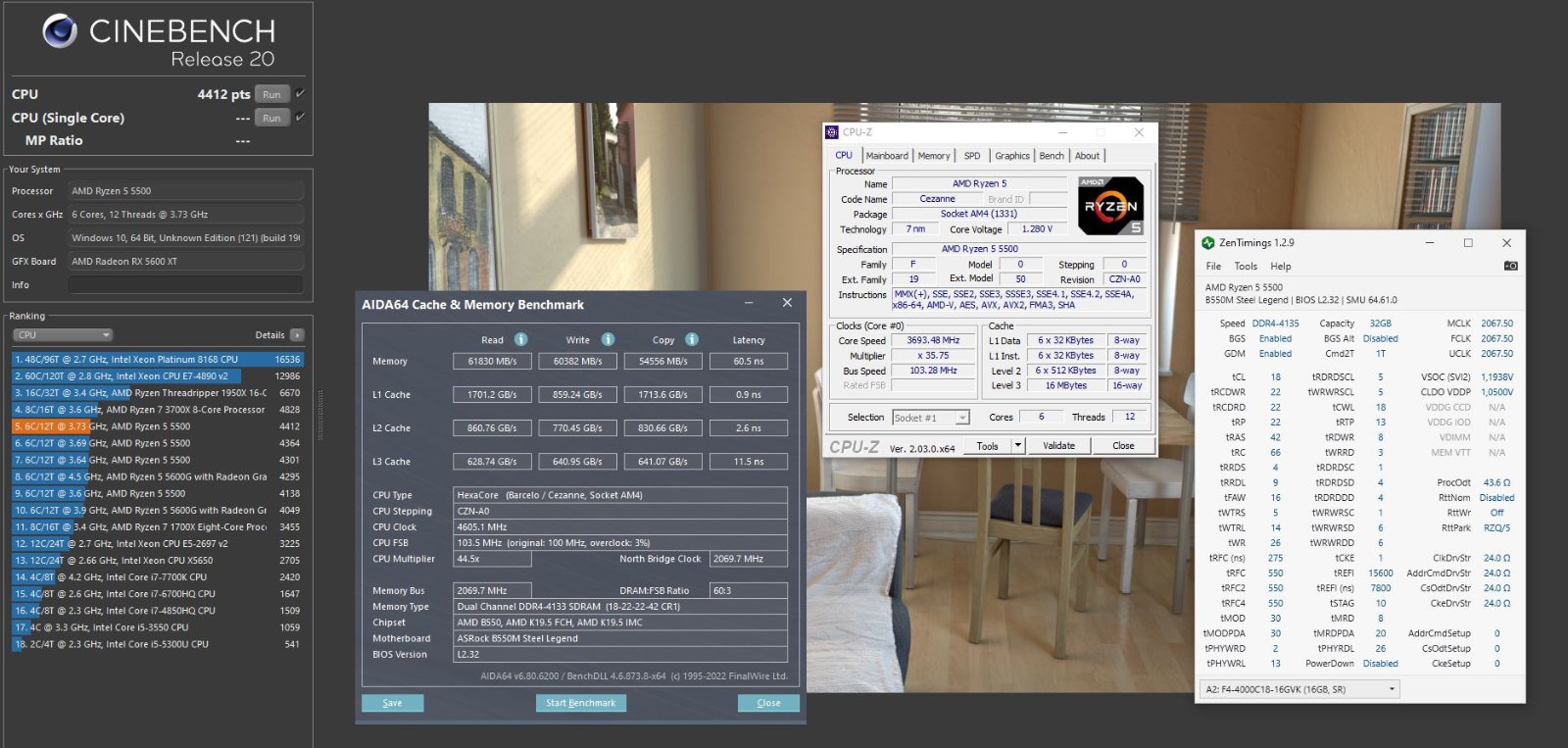Click the info icon beside Write in AIDA64
This screenshot has height=748, width=1568.
608,339
